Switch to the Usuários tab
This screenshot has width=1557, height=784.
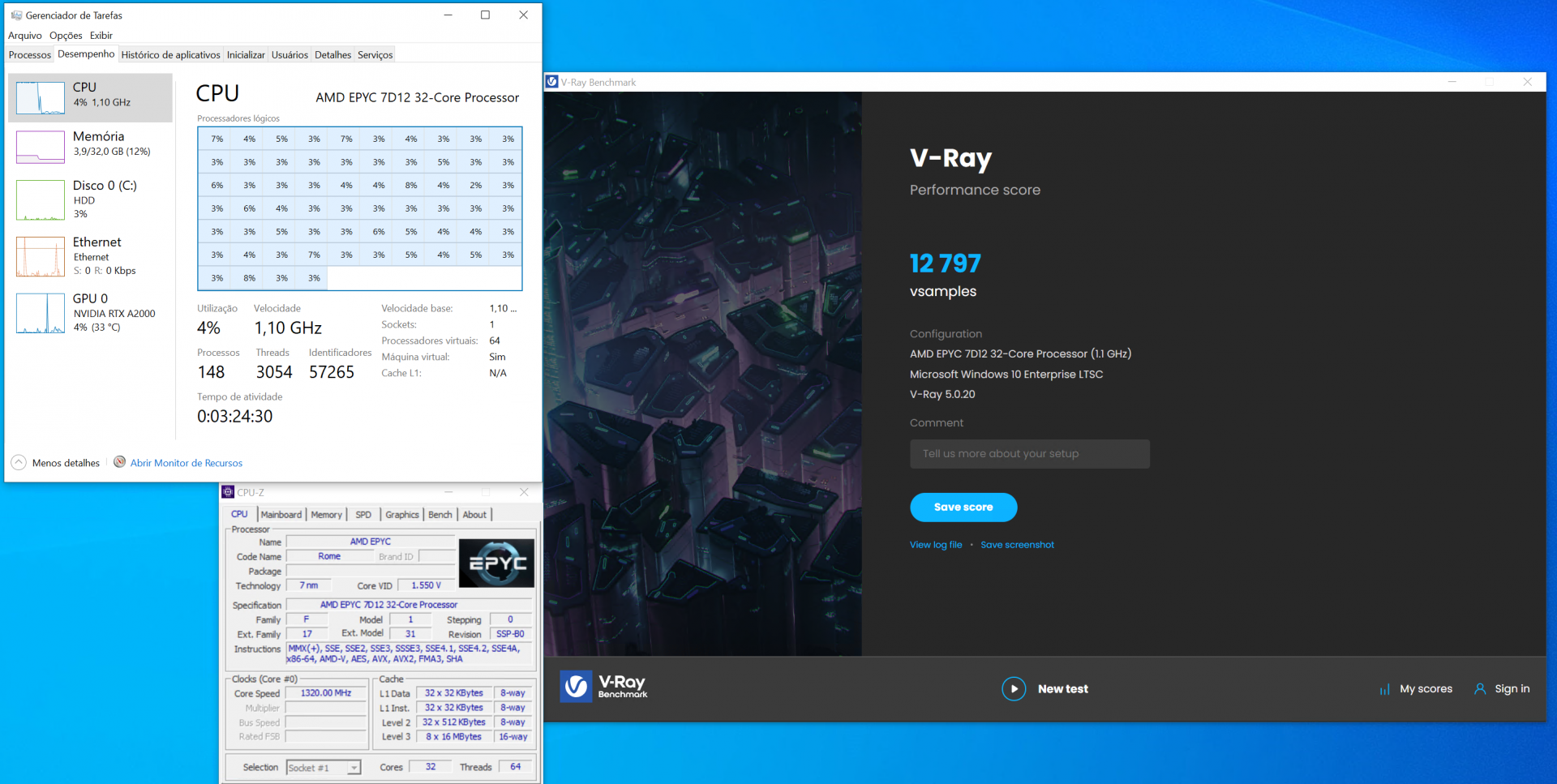(290, 55)
